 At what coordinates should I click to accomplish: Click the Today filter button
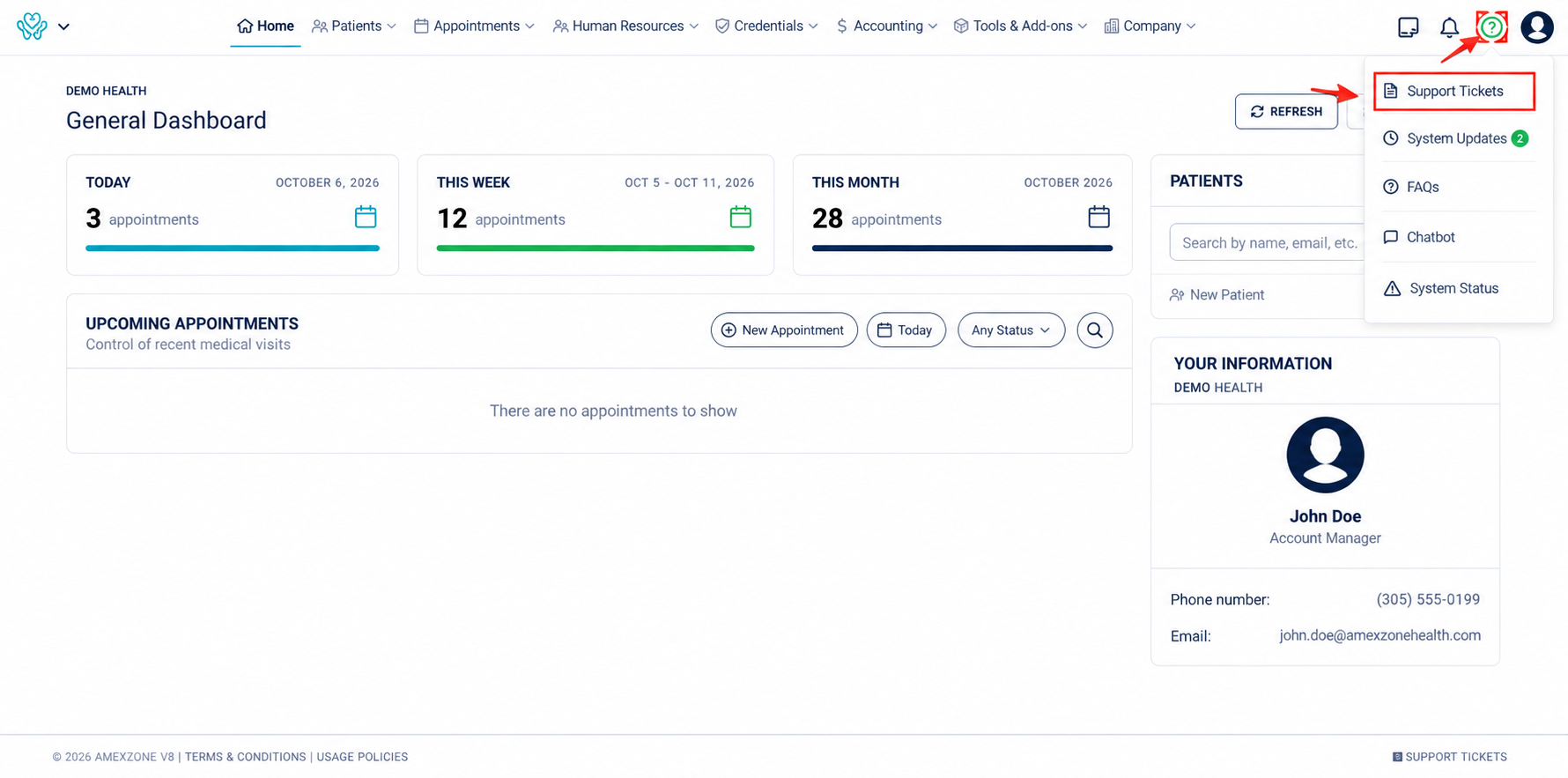click(x=906, y=330)
